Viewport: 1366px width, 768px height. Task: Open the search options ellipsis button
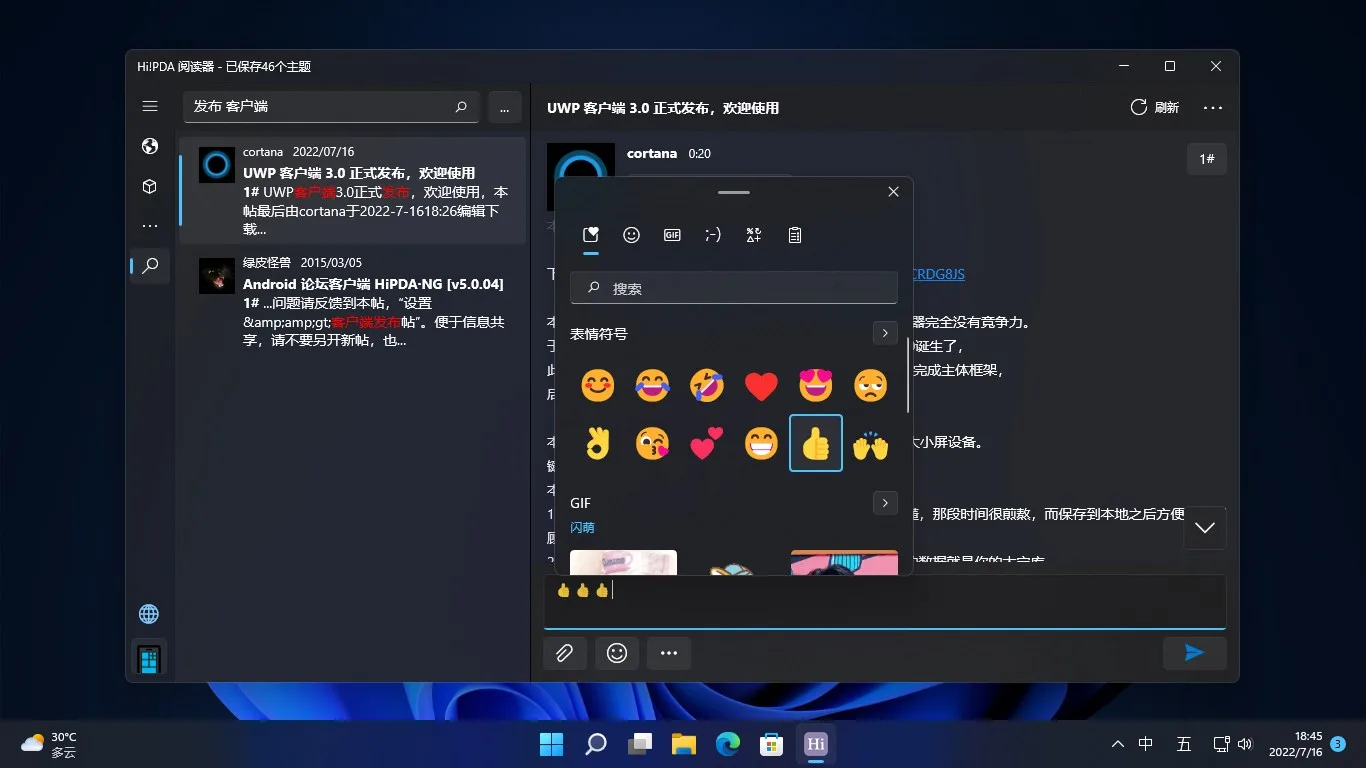[505, 106]
